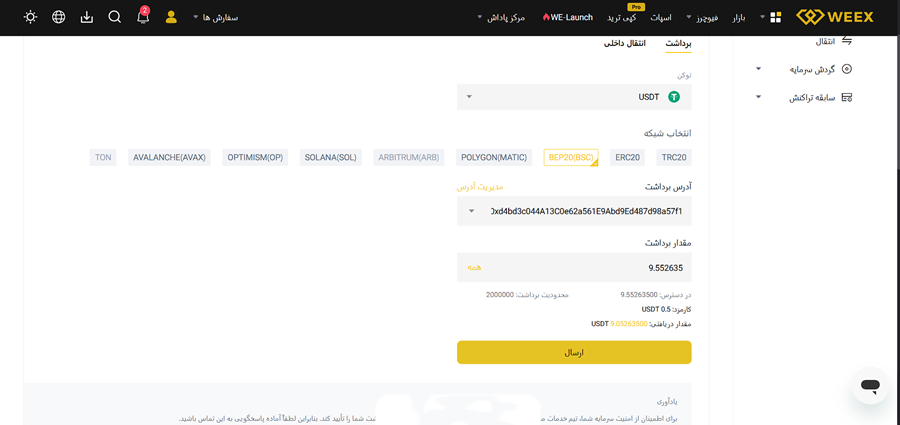Switch to انتقال داخلی tab
The image size is (900, 425).
(624, 43)
